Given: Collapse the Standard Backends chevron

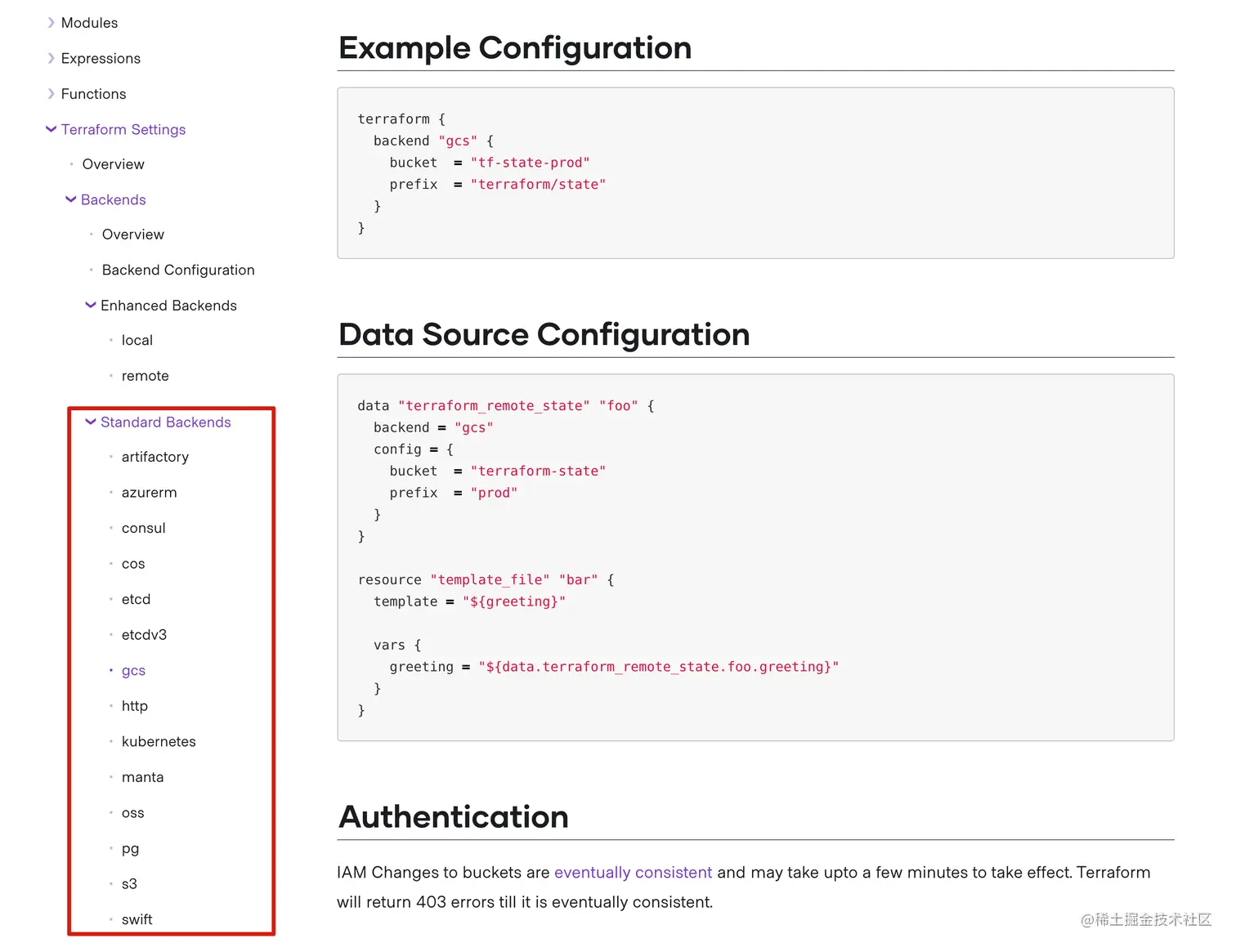Looking at the screenshot, I should (x=90, y=422).
